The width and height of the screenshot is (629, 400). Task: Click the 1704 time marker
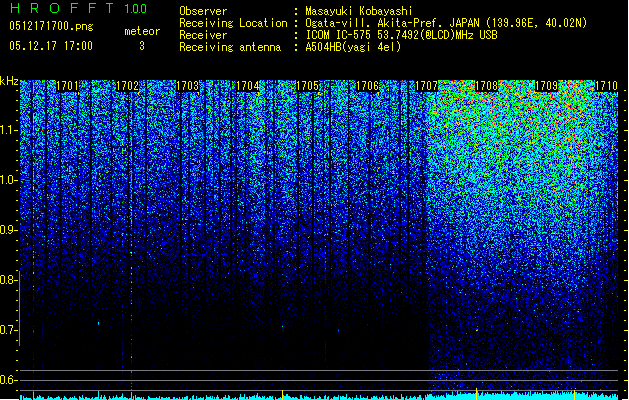point(248,86)
